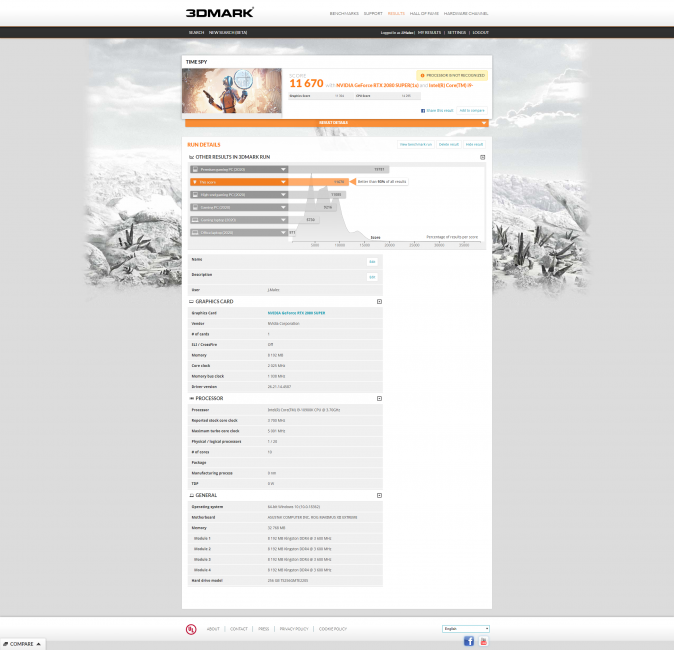Open the Results menu
Image resolution: width=674 pixels, height=650 pixels.
[396, 13]
